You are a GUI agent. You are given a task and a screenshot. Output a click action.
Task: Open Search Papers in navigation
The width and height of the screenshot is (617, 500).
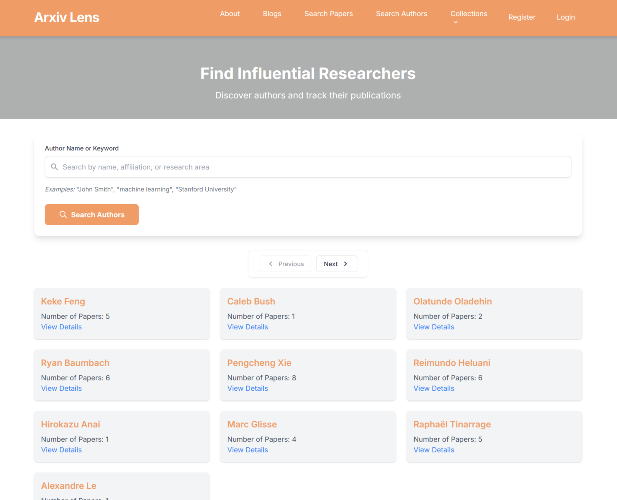[x=329, y=14]
